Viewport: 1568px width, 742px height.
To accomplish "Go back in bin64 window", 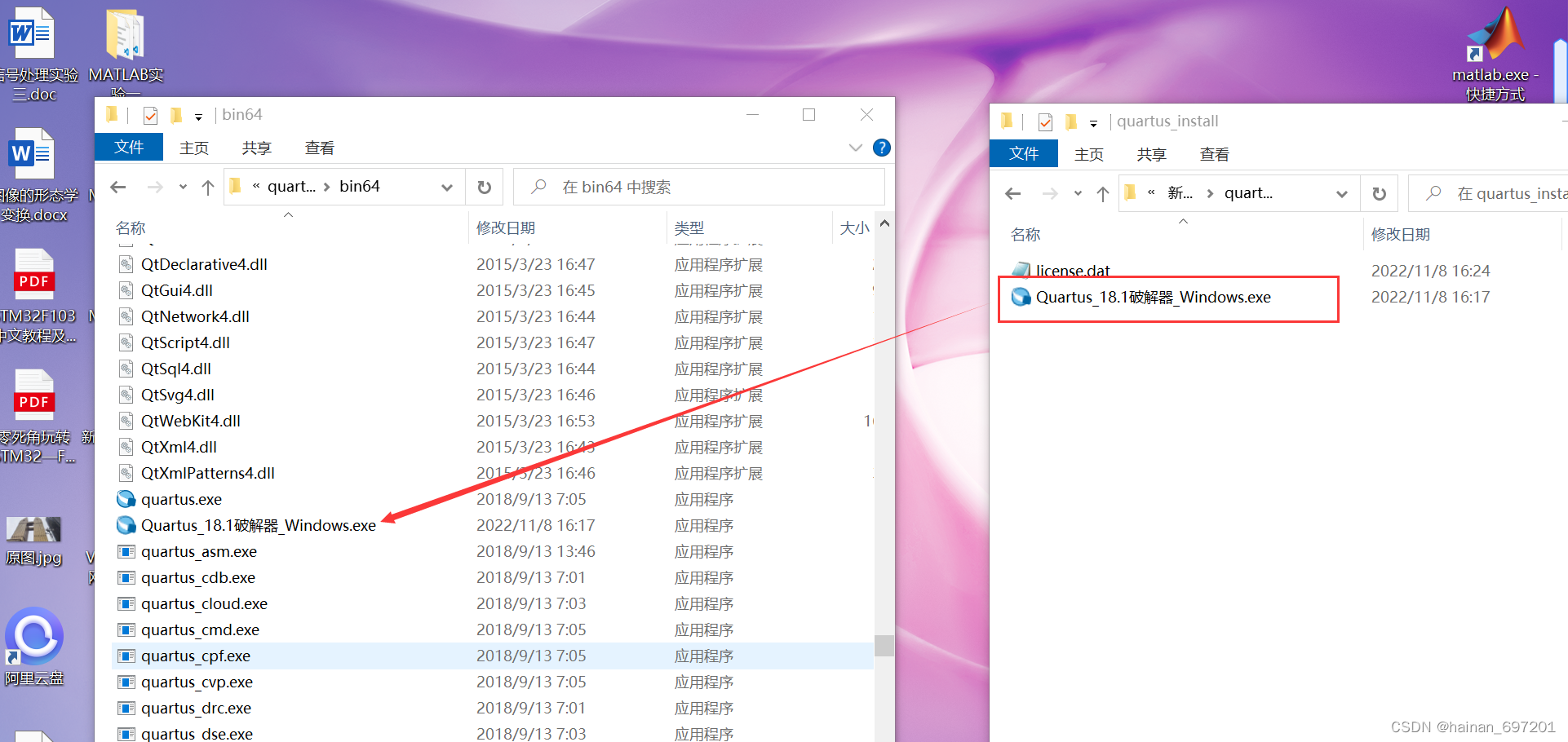I will pos(118,188).
